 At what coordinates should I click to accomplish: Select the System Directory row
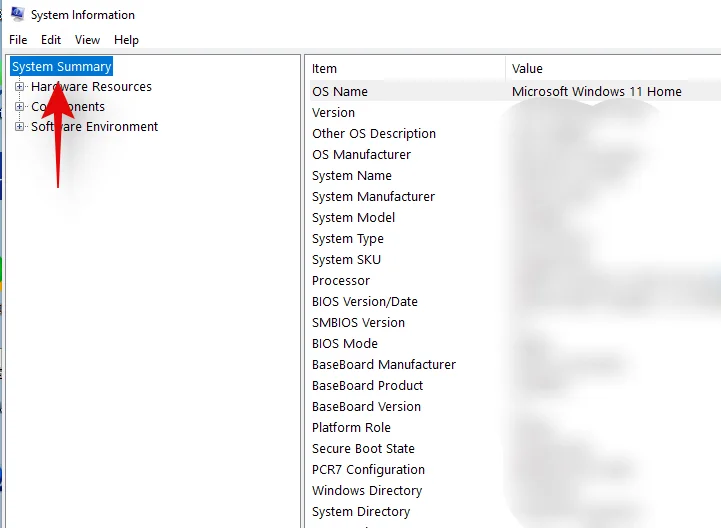514,511
